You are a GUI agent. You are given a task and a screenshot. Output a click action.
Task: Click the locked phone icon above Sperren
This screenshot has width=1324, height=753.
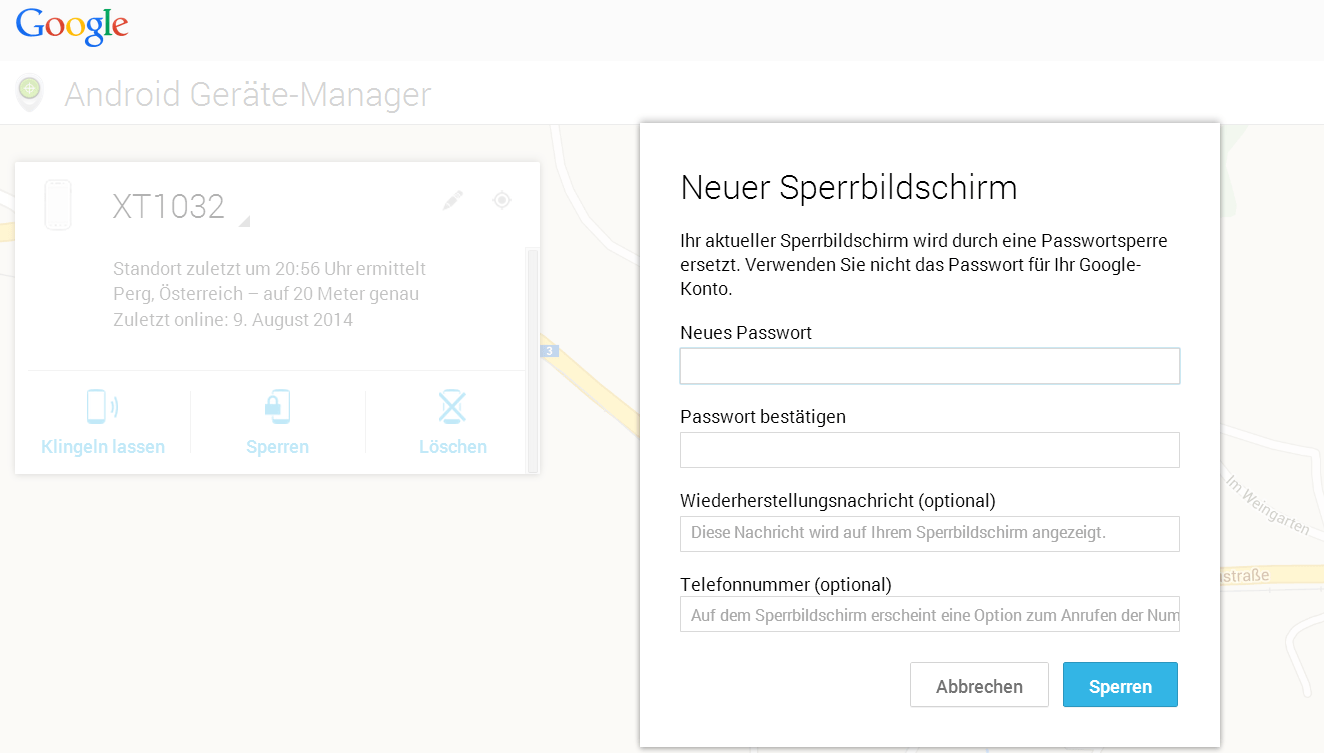pos(277,407)
